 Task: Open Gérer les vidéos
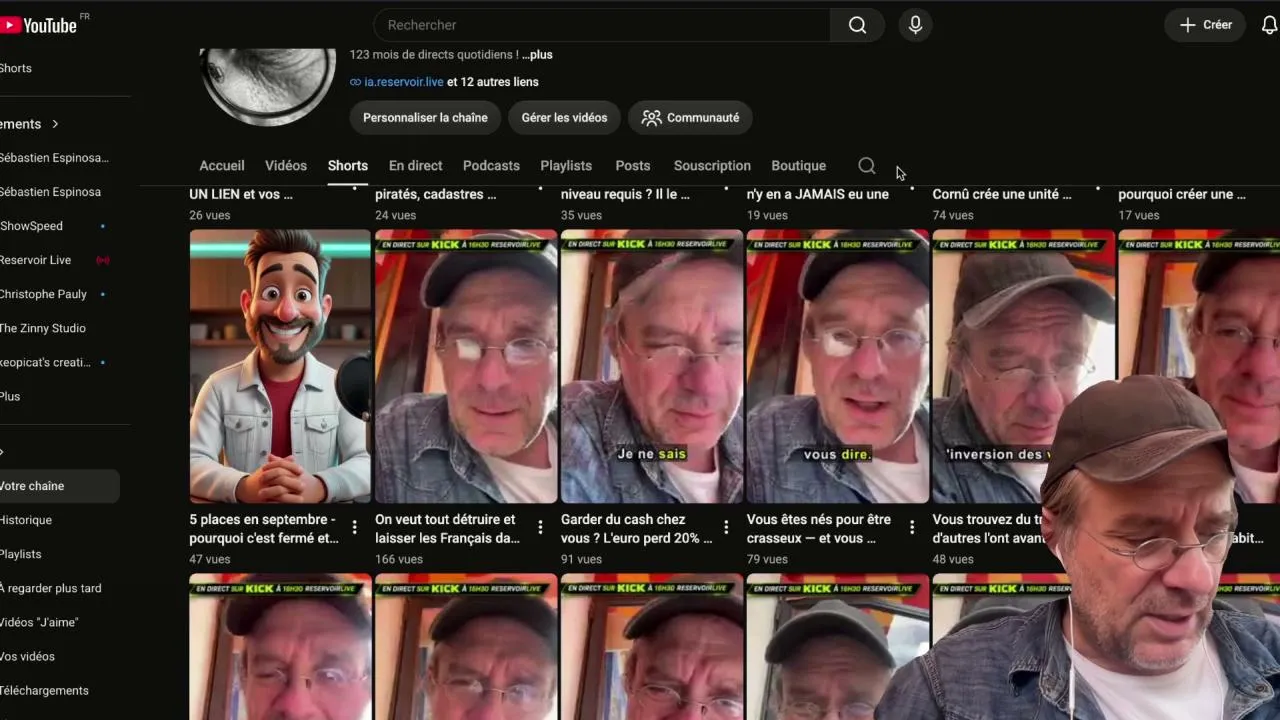(x=564, y=118)
